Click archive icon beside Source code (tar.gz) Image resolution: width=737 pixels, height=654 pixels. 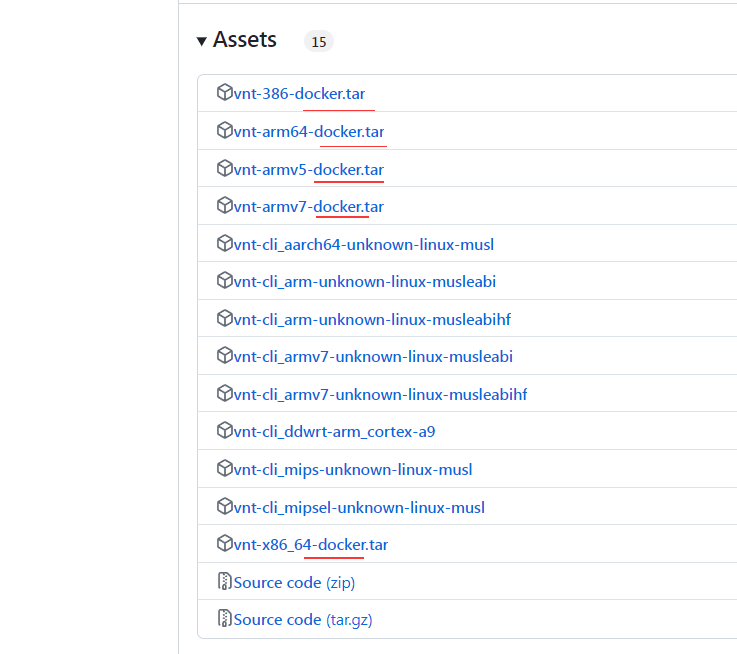tap(225, 618)
